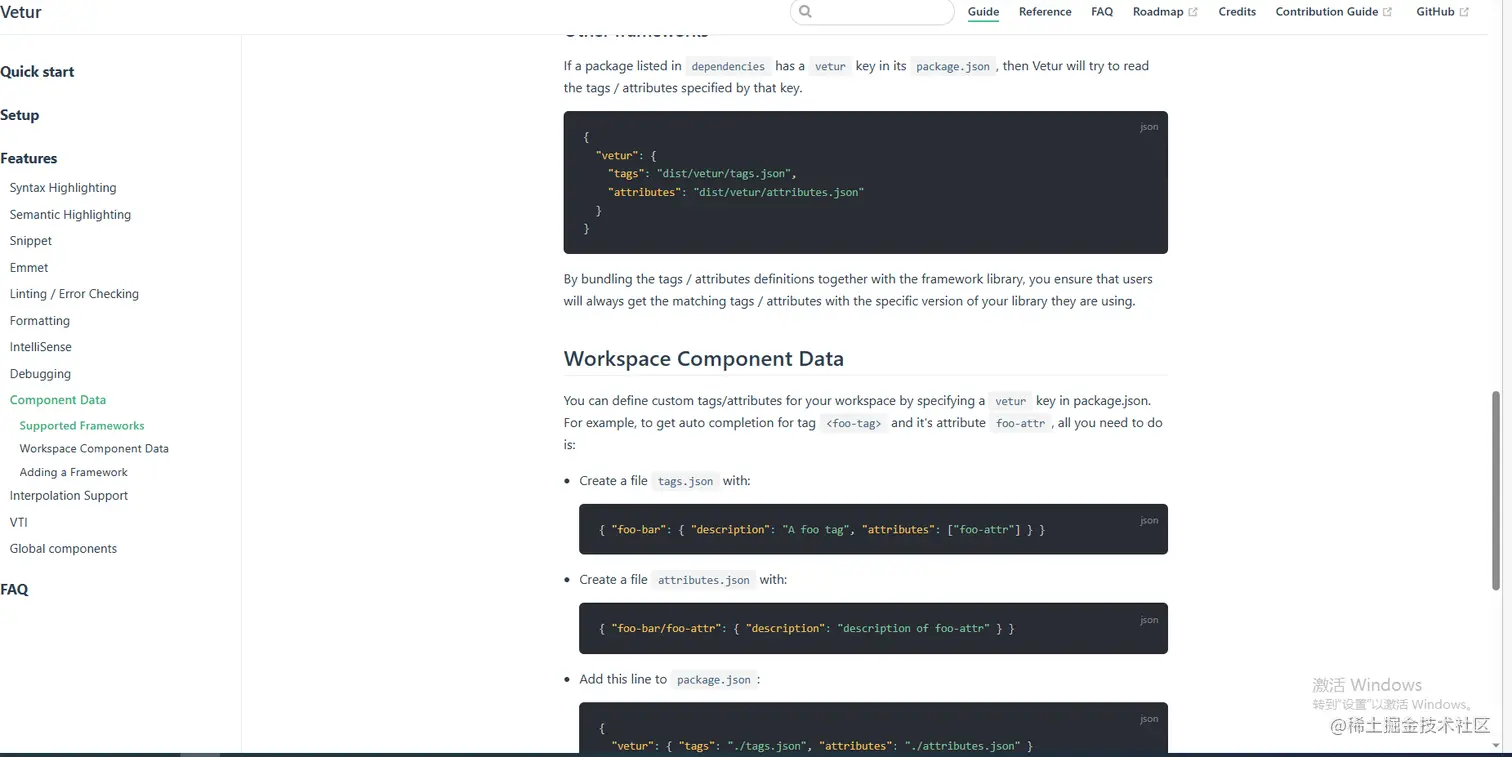
Task: Open Syntax Highlighting page
Action: [x=63, y=188]
